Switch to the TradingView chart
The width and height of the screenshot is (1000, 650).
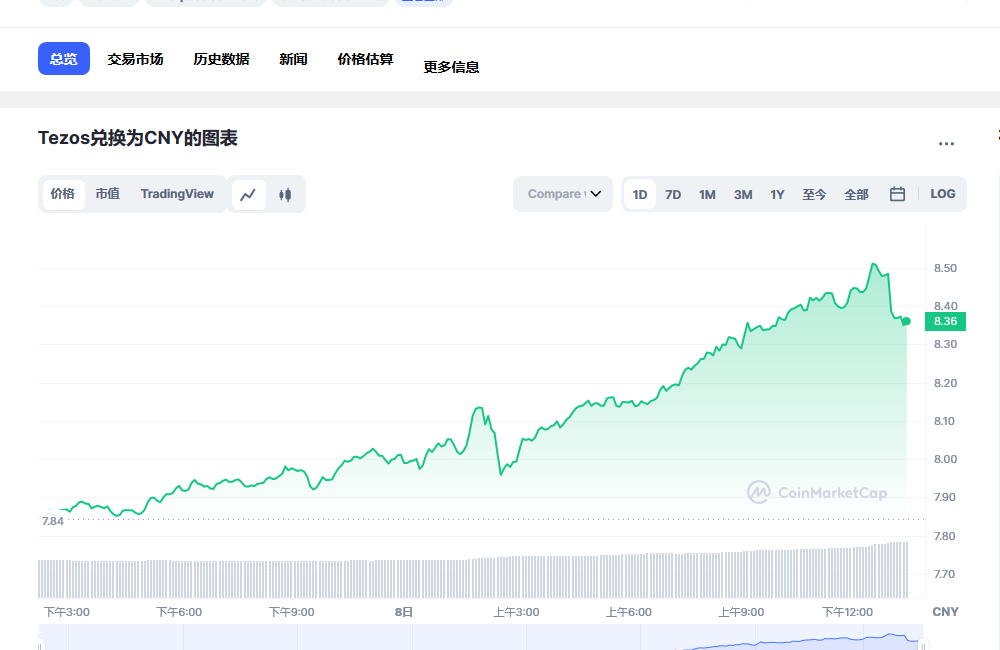177,194
